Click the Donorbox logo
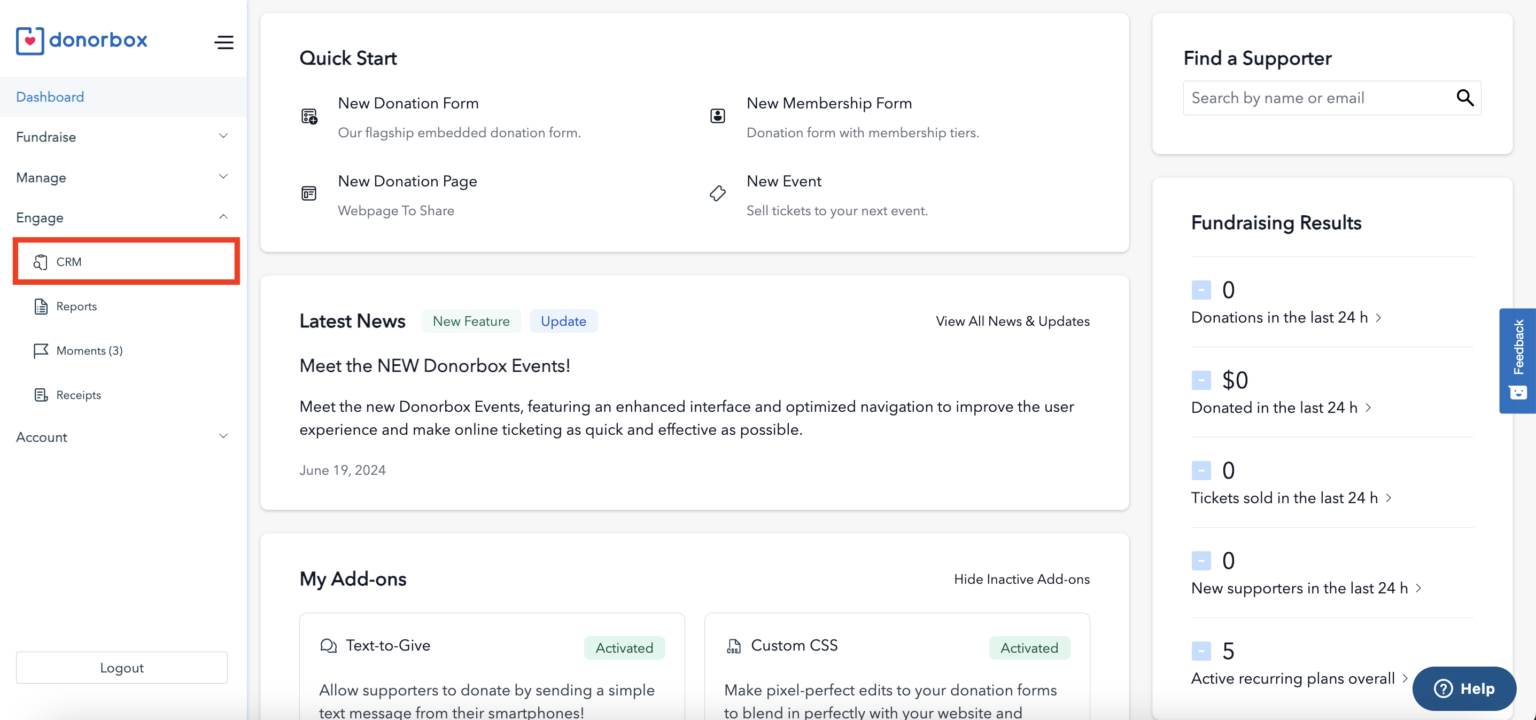The image size is (1536, 720). coord(82,40)
